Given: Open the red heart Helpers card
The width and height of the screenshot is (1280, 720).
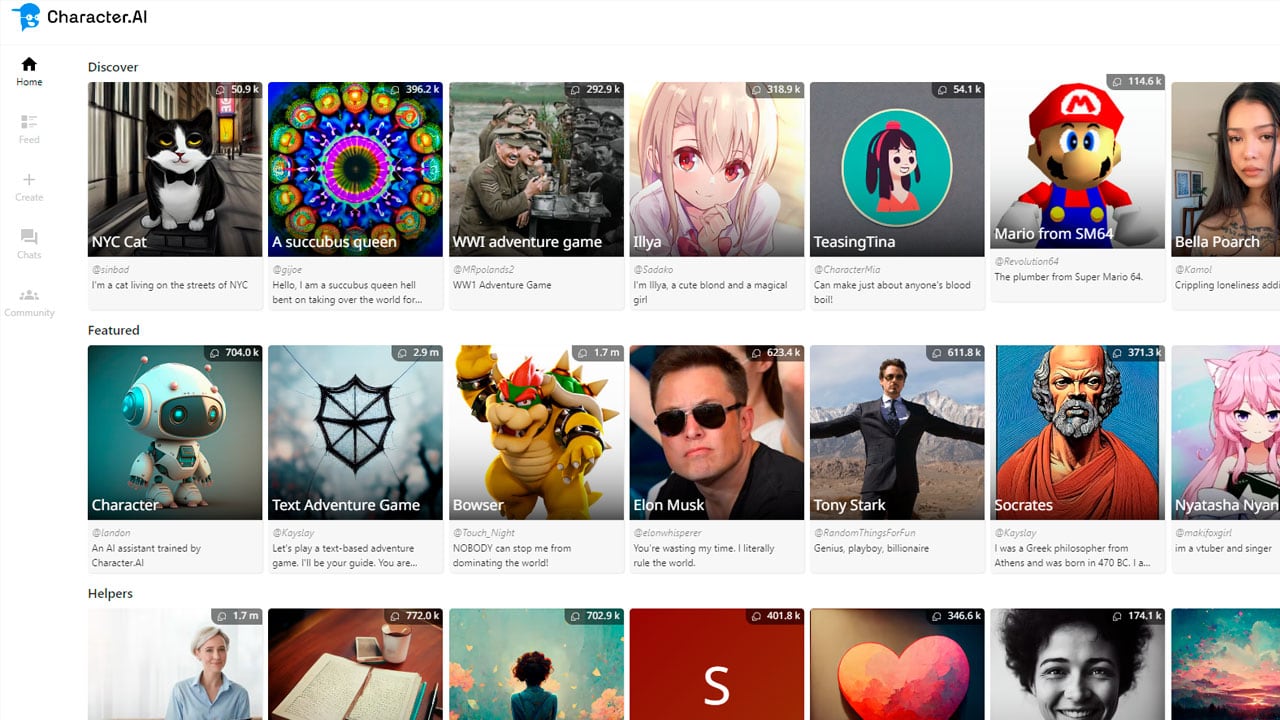Looking at the screenshot, I should 897,664.
